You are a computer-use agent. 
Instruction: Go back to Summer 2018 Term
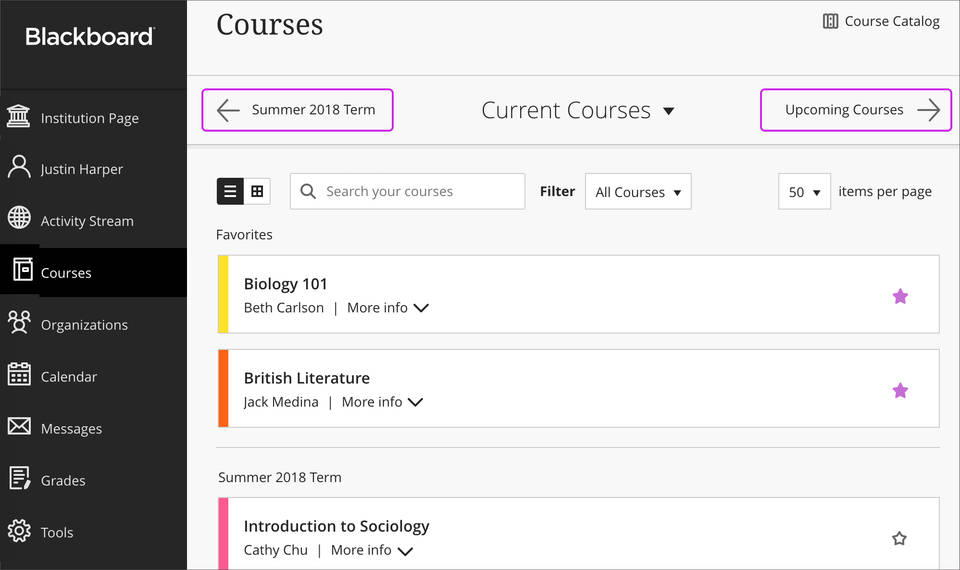click(x=297, y=110)
